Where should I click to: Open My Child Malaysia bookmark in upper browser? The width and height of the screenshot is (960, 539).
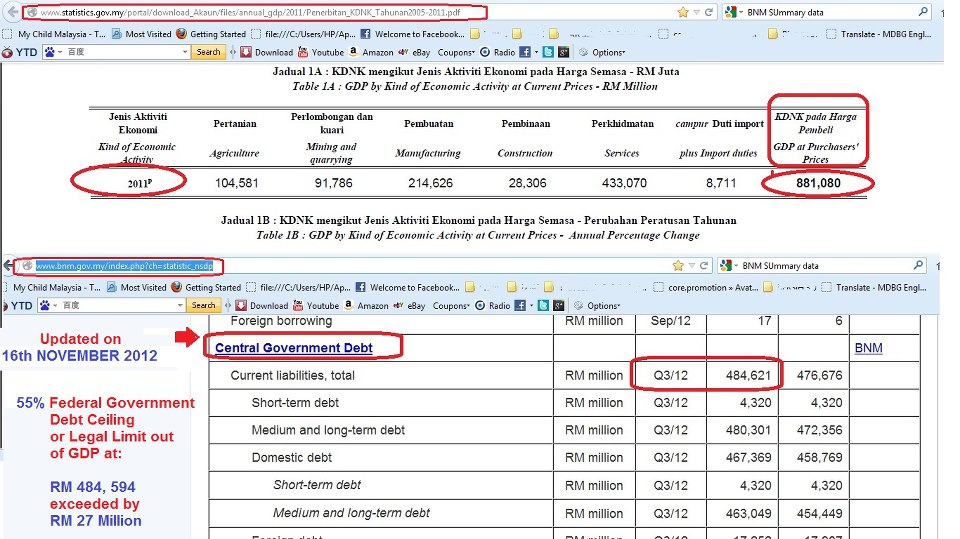(x=54, y=34)
